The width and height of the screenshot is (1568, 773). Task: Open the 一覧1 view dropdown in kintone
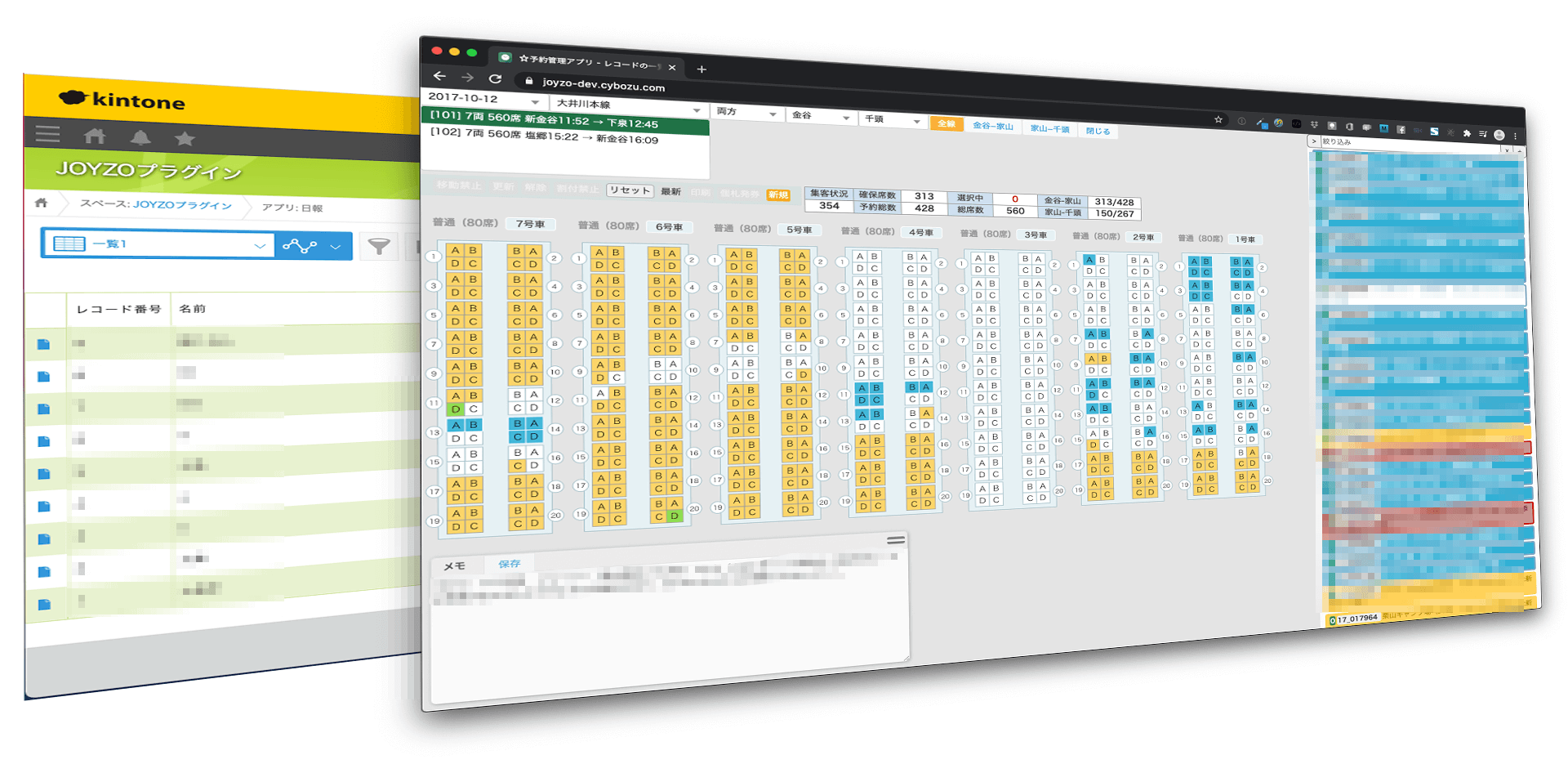pyautogui.click(x=158, y=244)
